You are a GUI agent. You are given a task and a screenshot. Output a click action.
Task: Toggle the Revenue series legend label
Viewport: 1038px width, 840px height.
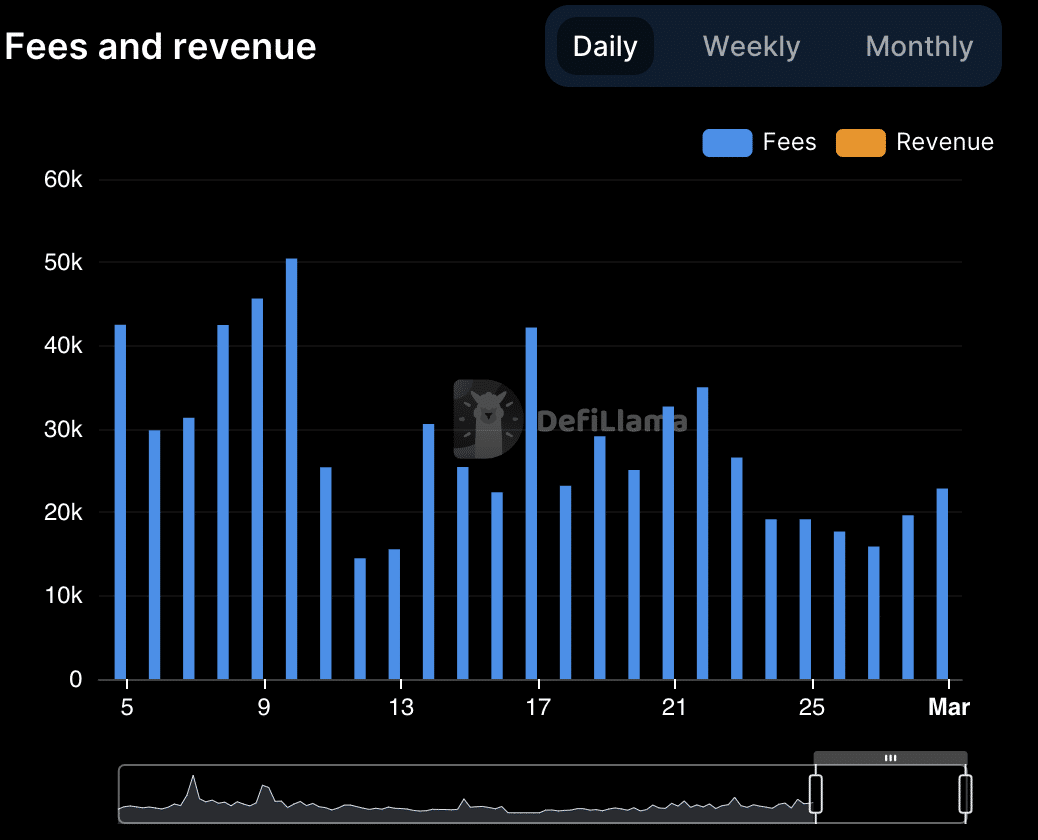point(944,142)
